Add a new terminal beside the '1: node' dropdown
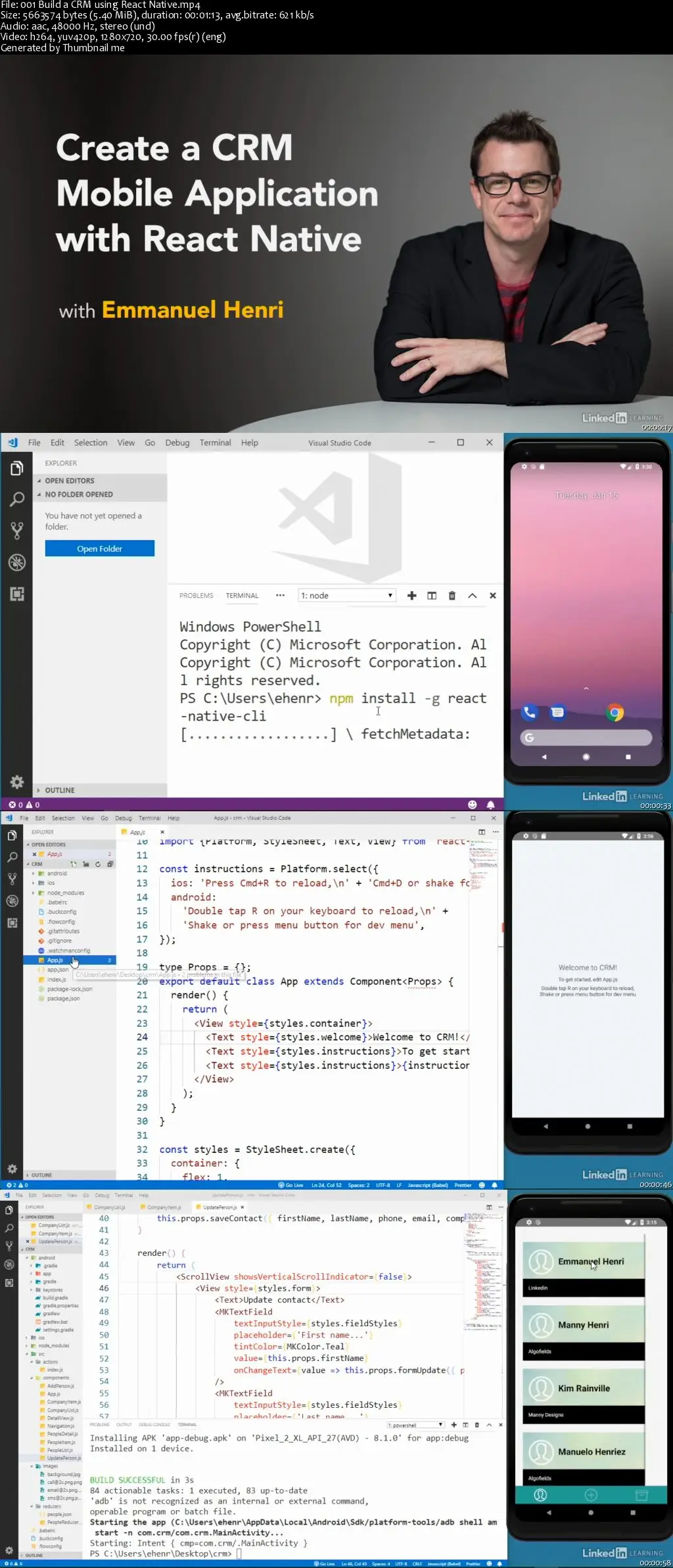Image resolution: width=673 pixels, height=1568 pixels. click(x=411, y=596)
